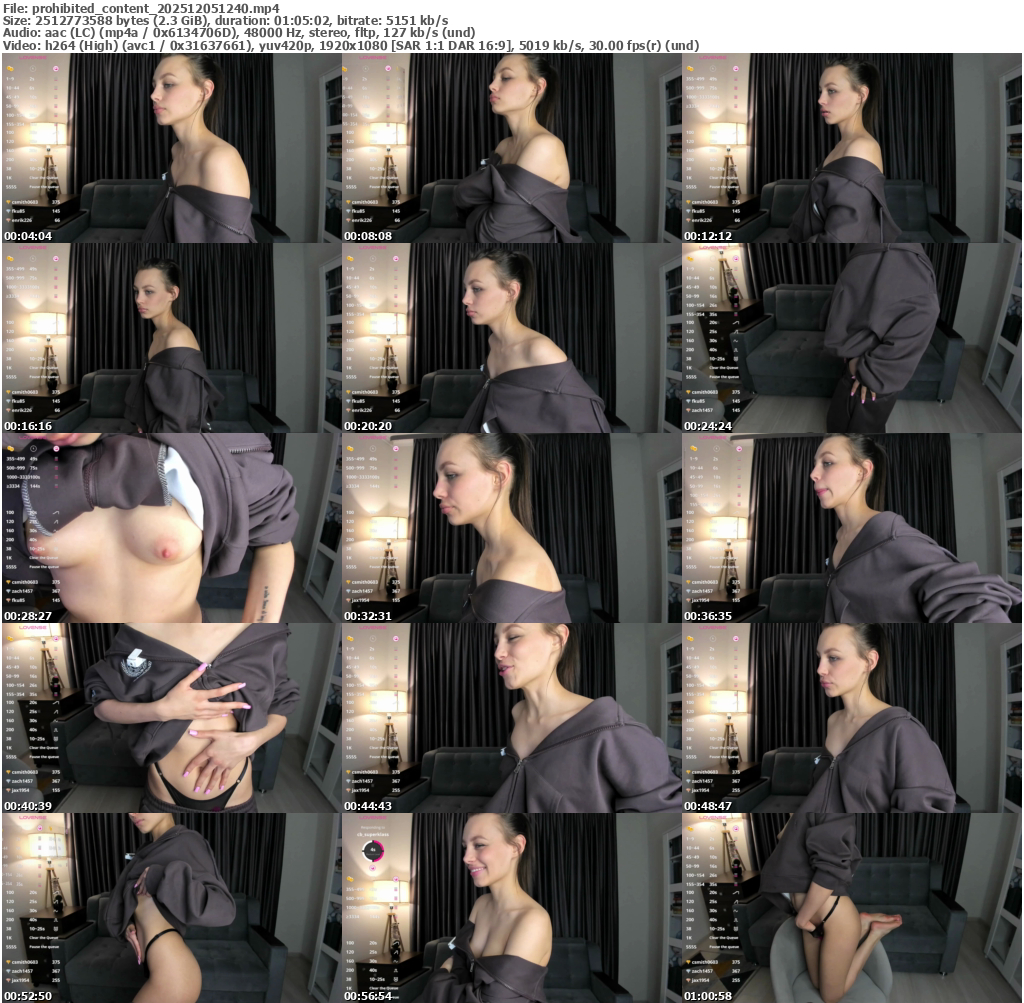1024x1003 pixels.
Task: Select the frame at 00:48:47
Action: tap(851, 718)
